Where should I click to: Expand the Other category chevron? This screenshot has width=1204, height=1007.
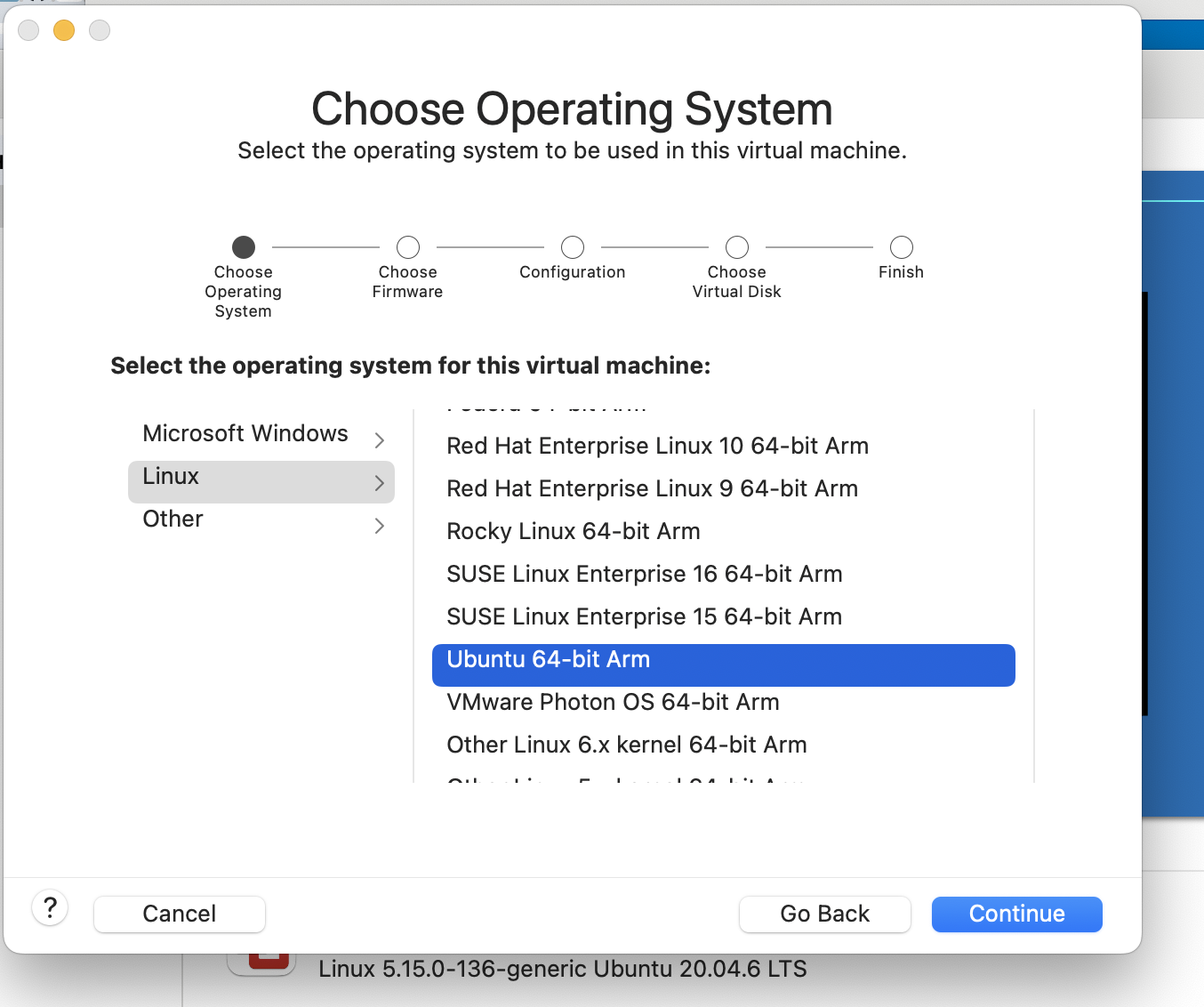(x=380, y=526)
